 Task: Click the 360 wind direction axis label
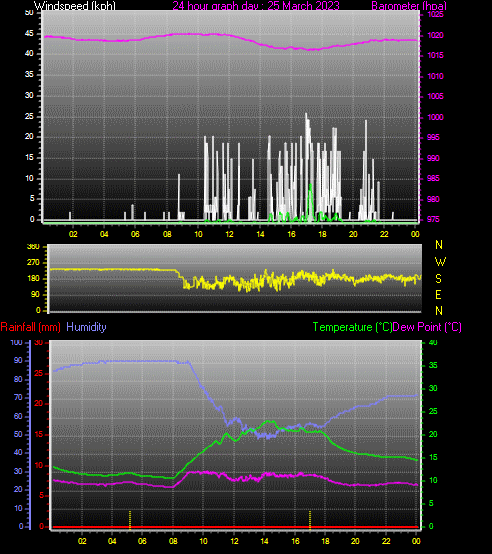(33, 247)
